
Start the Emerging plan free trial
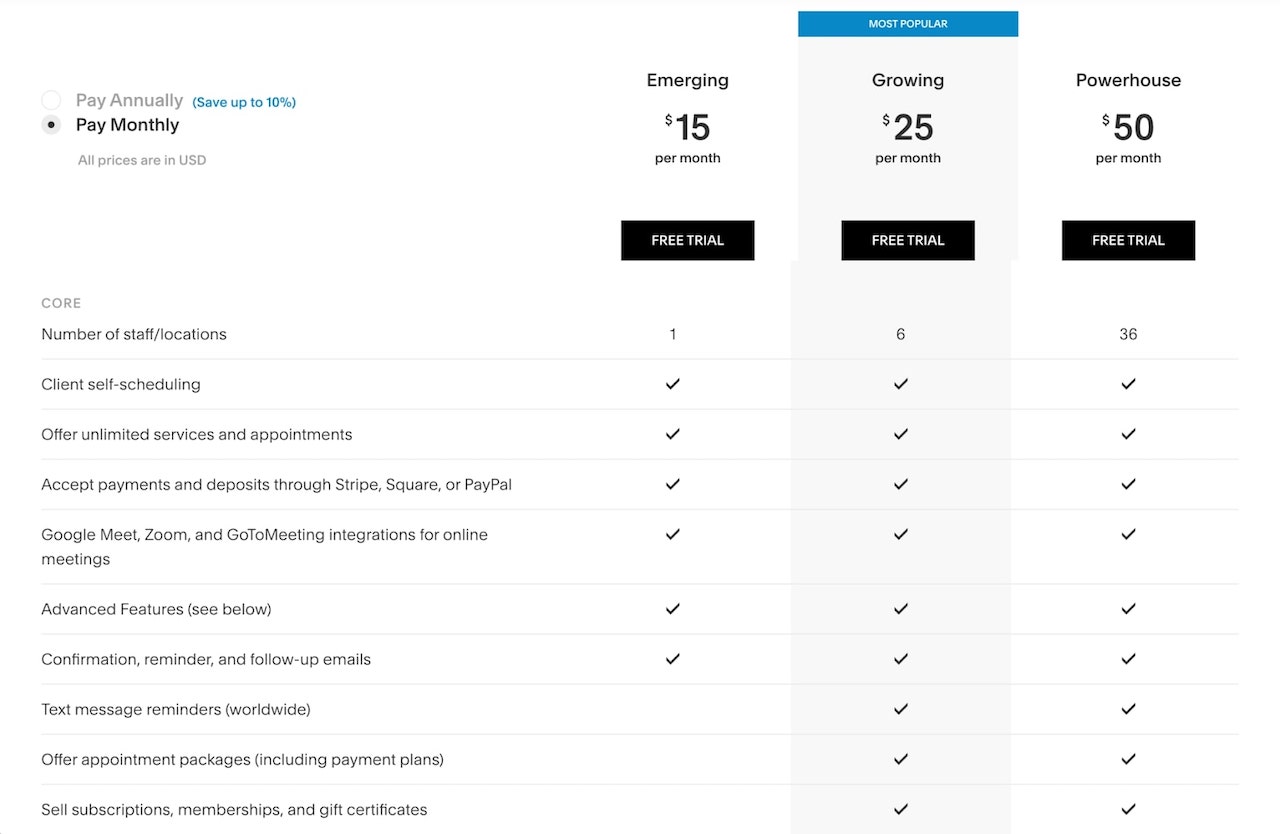tap(687, 240)
